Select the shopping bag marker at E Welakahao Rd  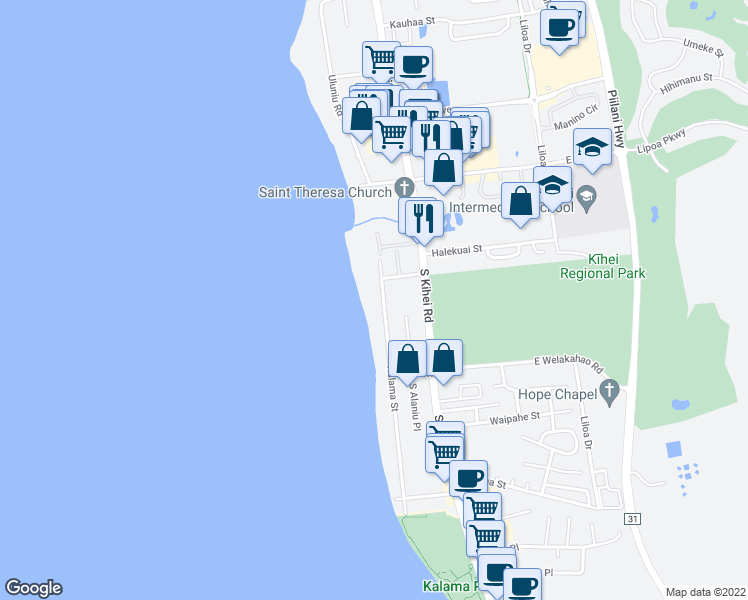click(445, 360)
